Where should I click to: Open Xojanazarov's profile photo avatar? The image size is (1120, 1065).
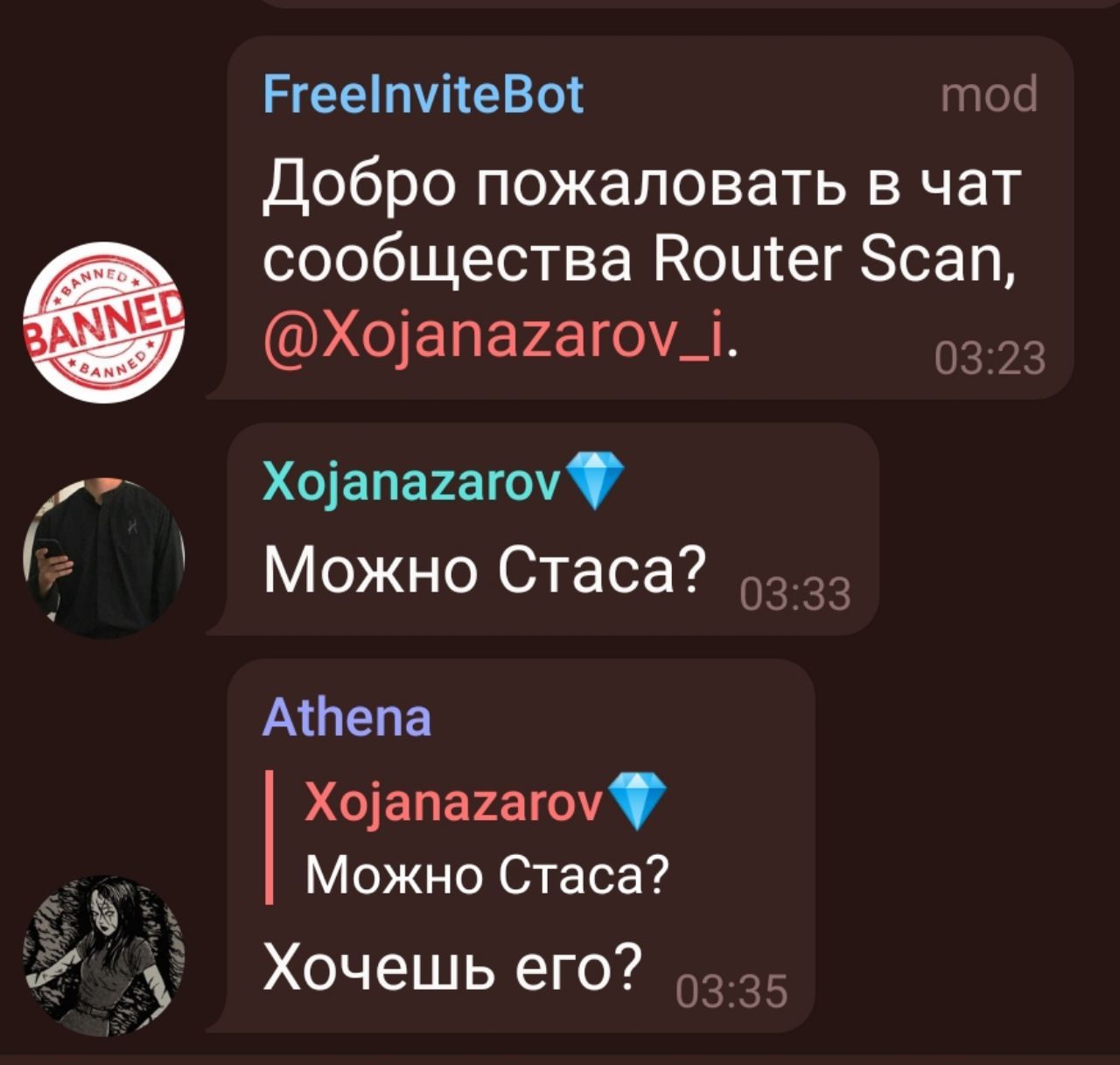point(104,557)
